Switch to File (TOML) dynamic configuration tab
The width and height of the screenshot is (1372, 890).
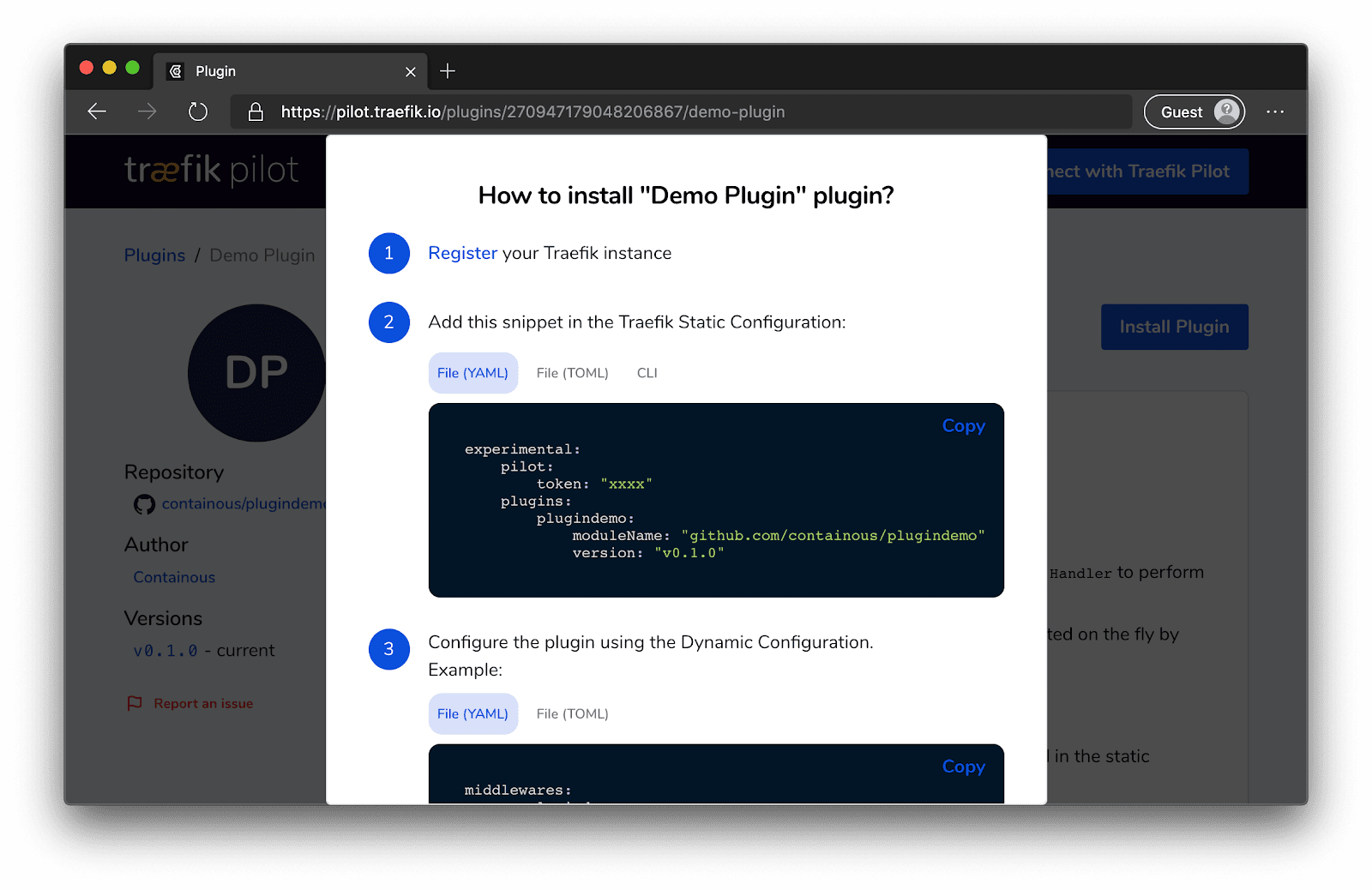572,713
